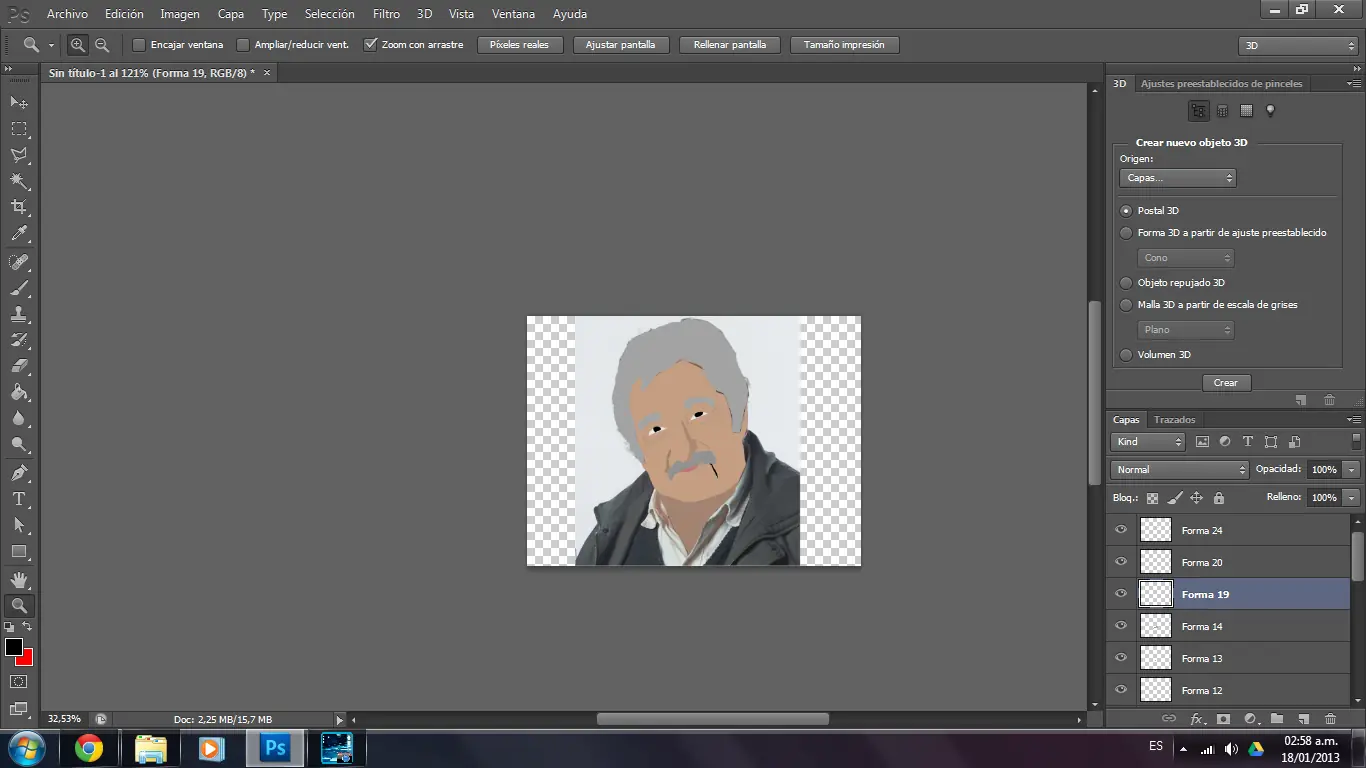Select the Path Selection tool
This screenshot has width=1366, height=768.
[19, 524]
